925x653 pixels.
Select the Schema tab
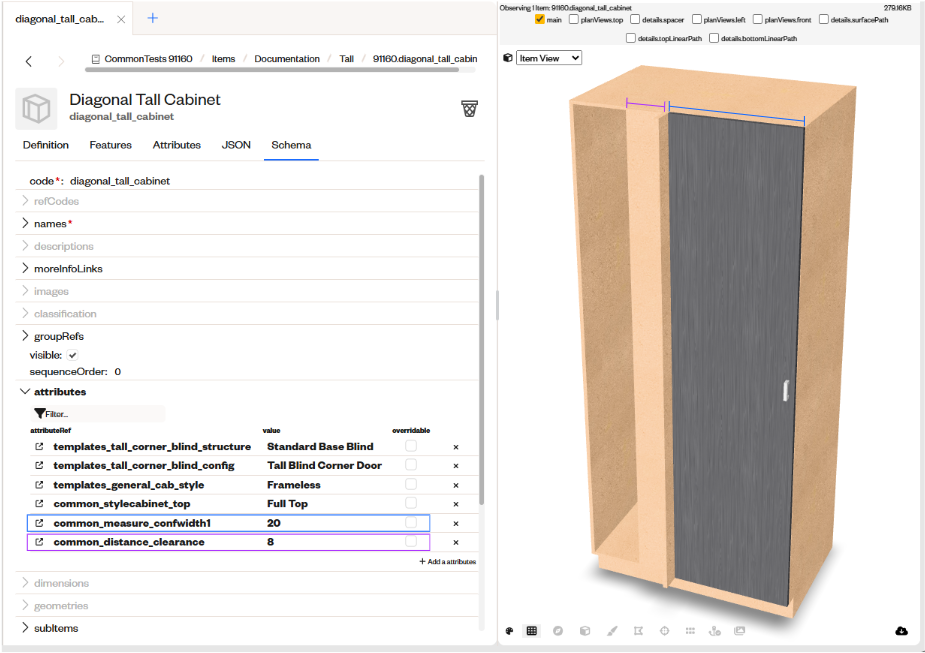pos(291,145)
